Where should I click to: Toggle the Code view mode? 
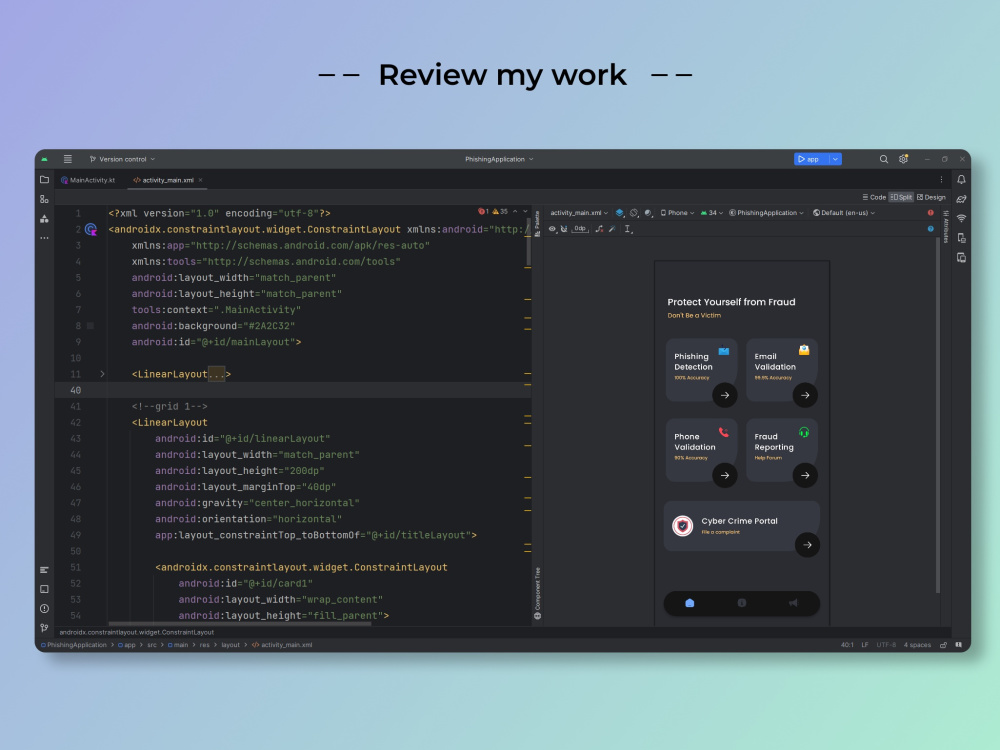click(x=876, y=197)
